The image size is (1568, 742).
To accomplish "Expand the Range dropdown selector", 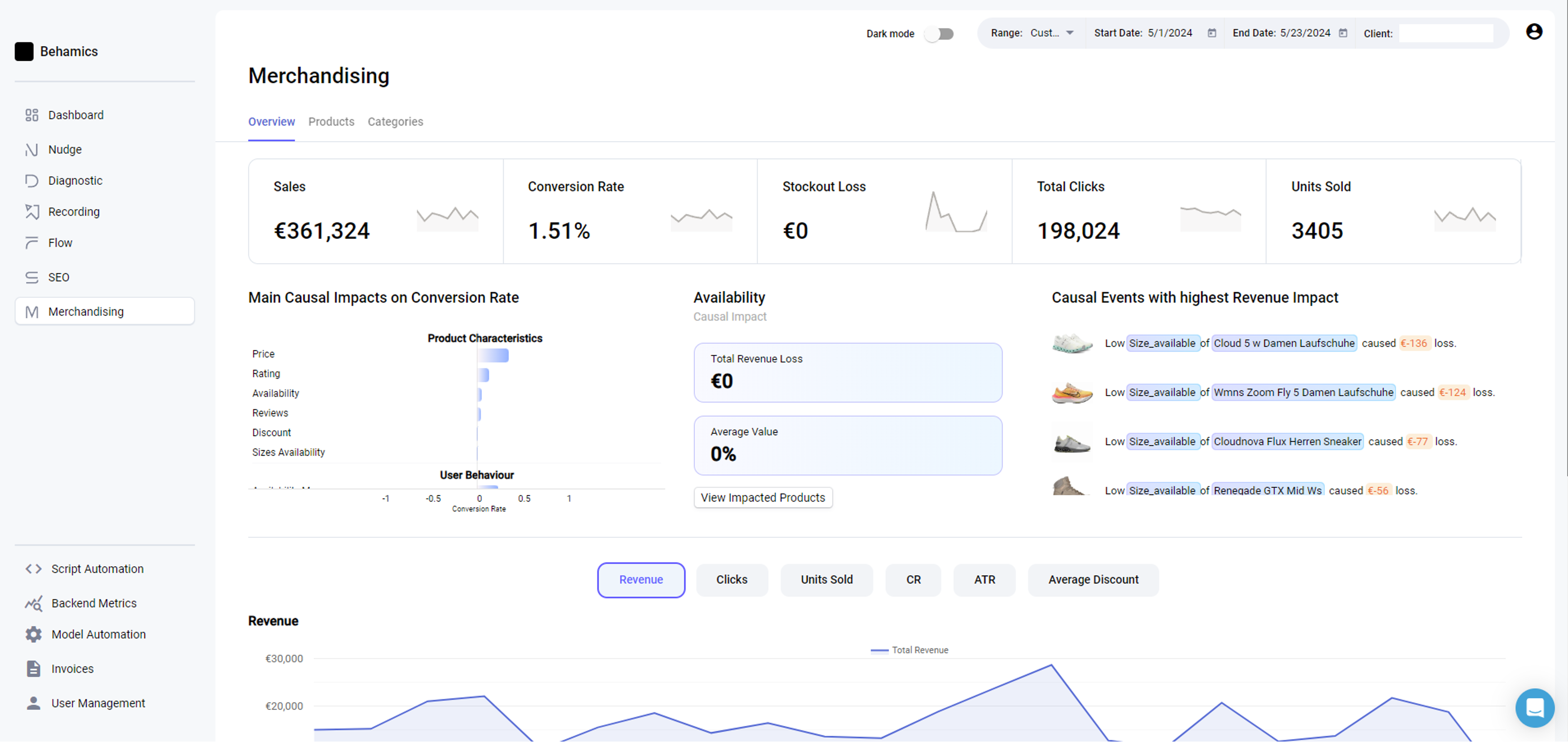I will click(x=1052, y=33).
